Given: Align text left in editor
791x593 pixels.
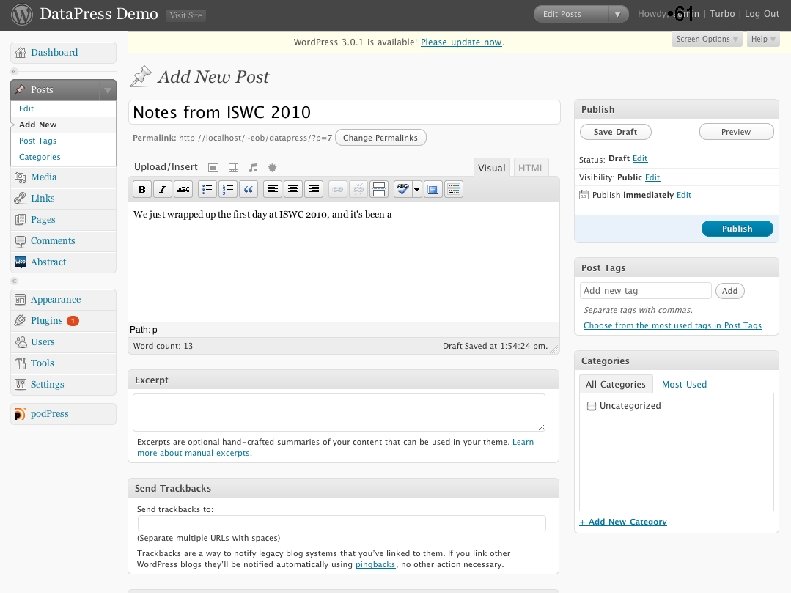Looking at the screenshot, I should (x=272, y=189).
